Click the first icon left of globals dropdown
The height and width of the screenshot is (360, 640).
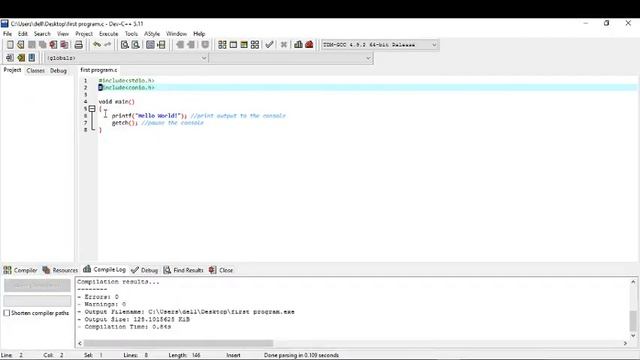10,58
